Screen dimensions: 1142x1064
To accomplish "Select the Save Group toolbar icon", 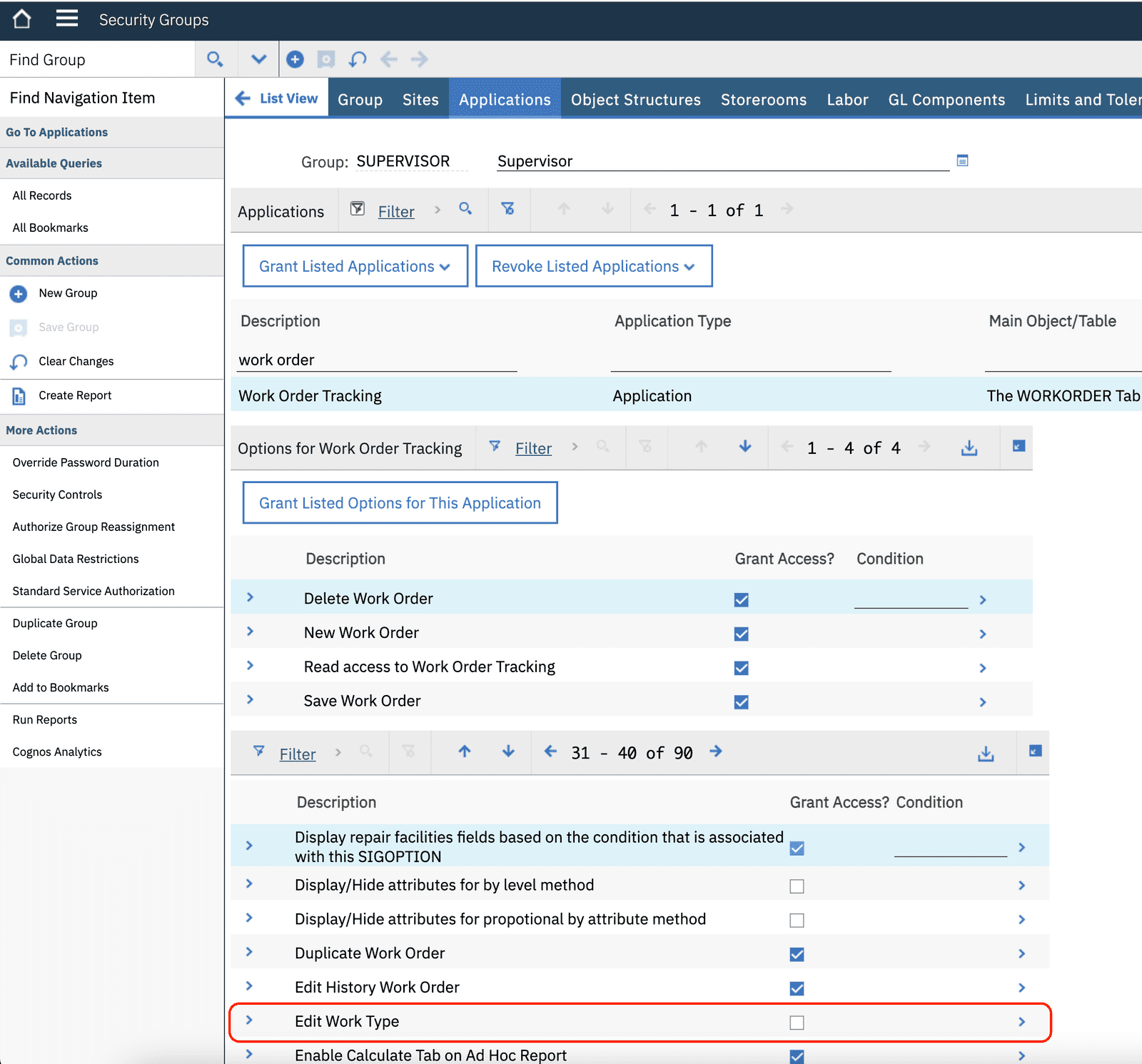I will [x=18, y=328].
